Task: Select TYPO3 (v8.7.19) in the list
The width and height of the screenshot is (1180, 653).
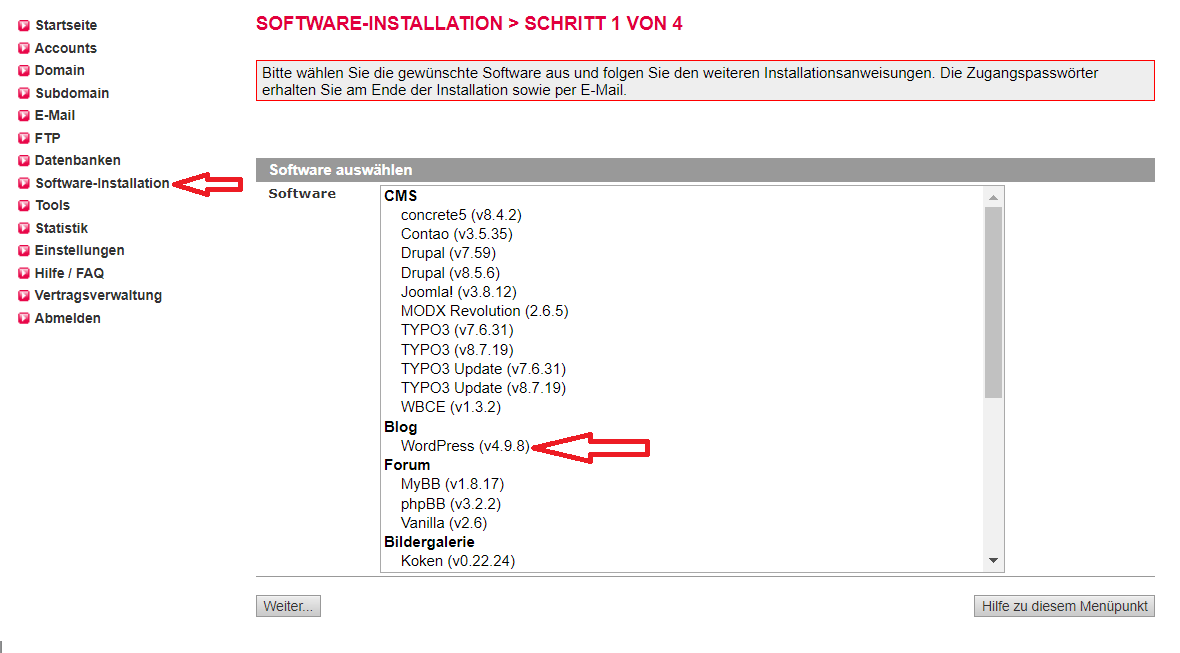Action: click(458, 350)
